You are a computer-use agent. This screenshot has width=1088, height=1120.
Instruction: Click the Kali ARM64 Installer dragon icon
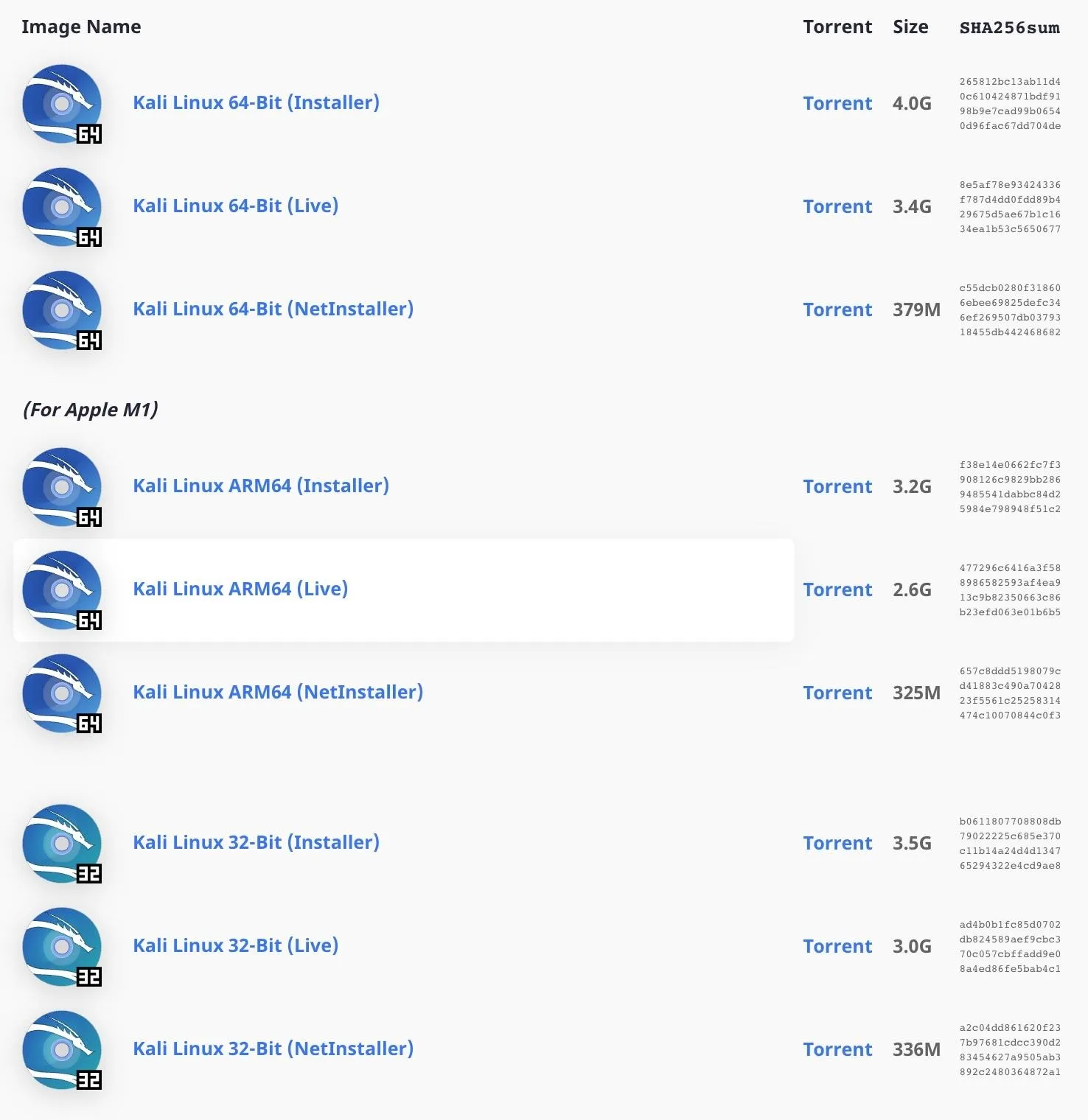click(x=63, y=487)
